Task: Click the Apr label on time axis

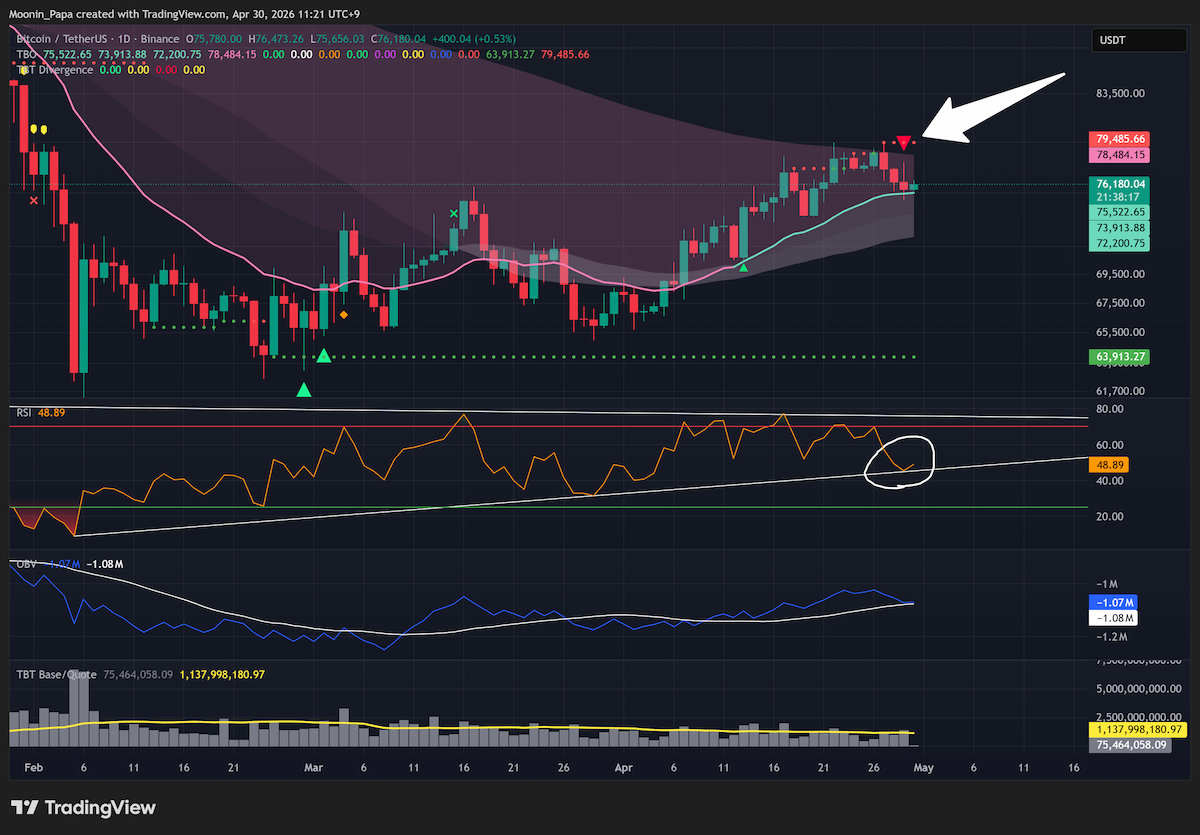Action: click(624, 767)
